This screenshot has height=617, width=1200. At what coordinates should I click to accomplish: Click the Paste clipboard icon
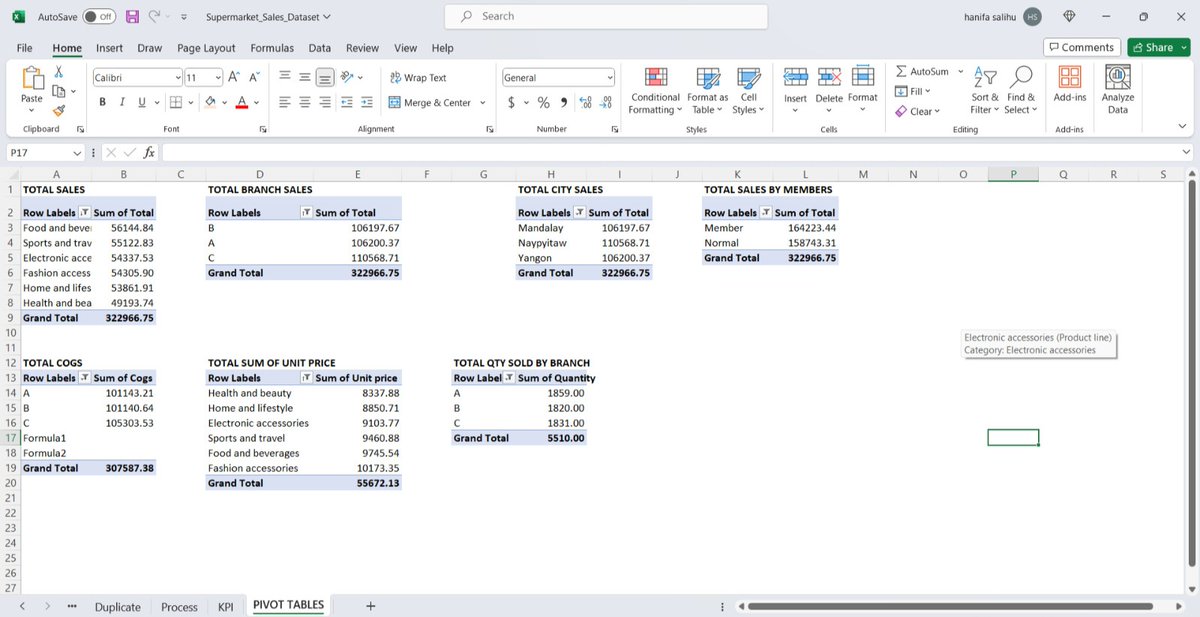tap(31, 78)
